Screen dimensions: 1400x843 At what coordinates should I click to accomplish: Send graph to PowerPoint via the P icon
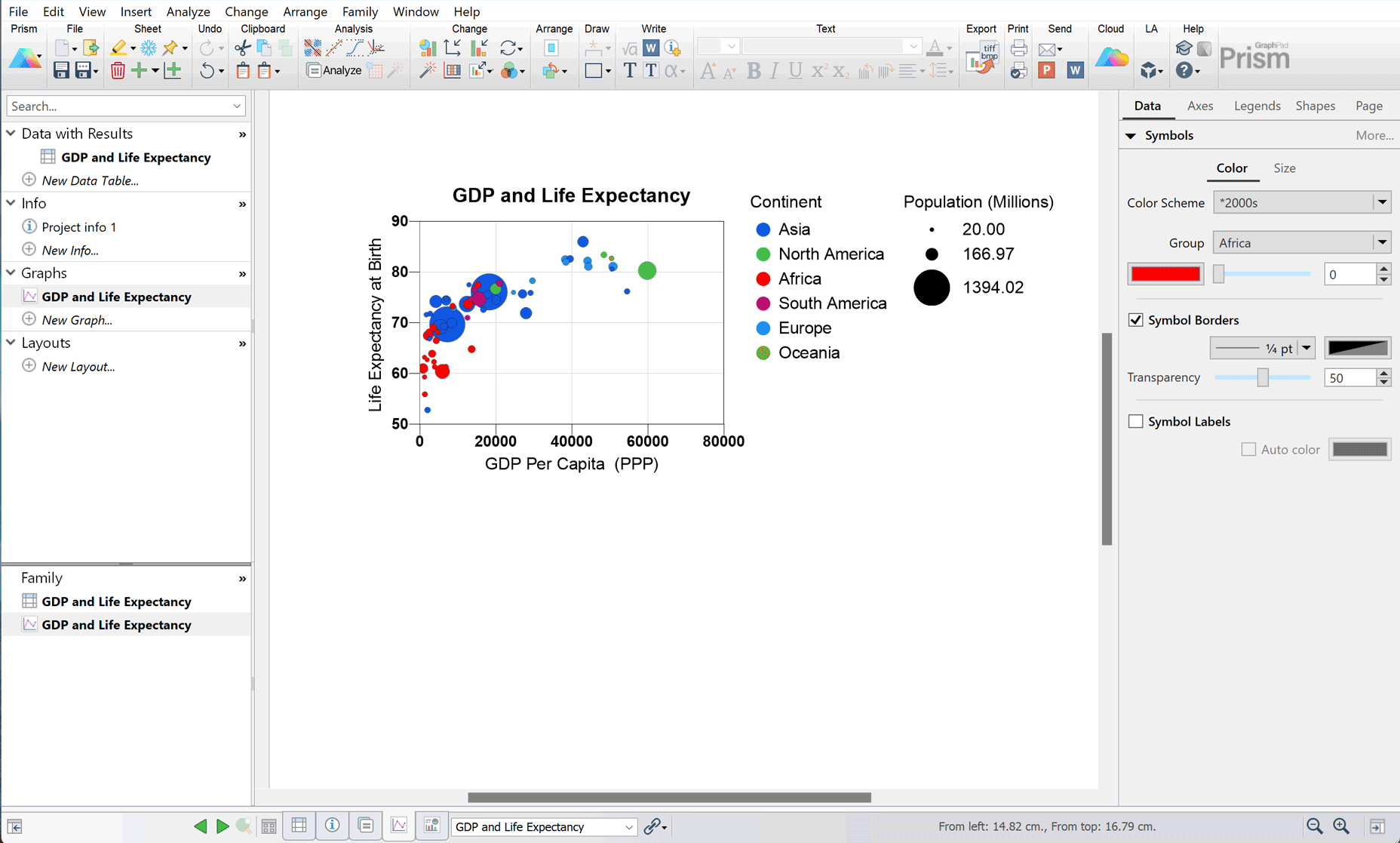pyautogui.click(x=1046, y=70)
